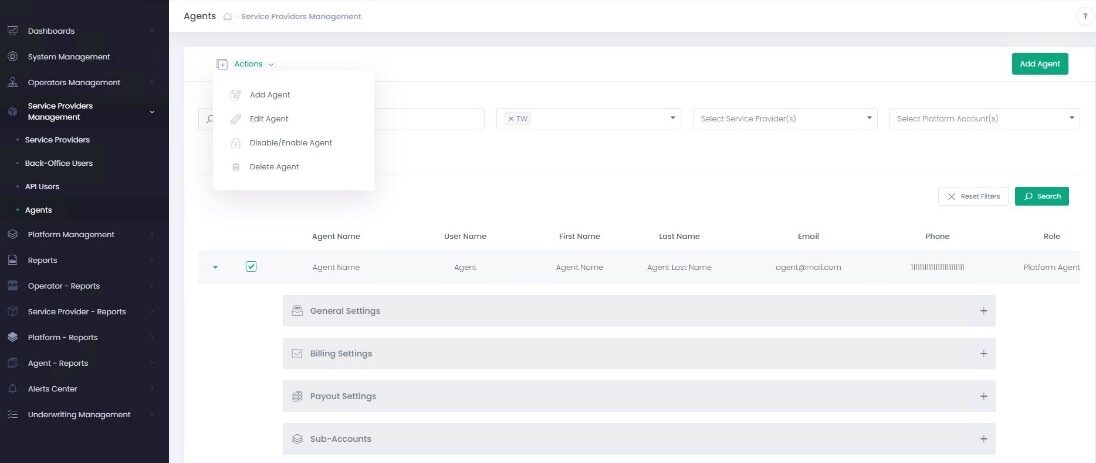Open help via question mark icon
The width and height of the screenshot is (1096, 463).
(x=1084, y=17)
